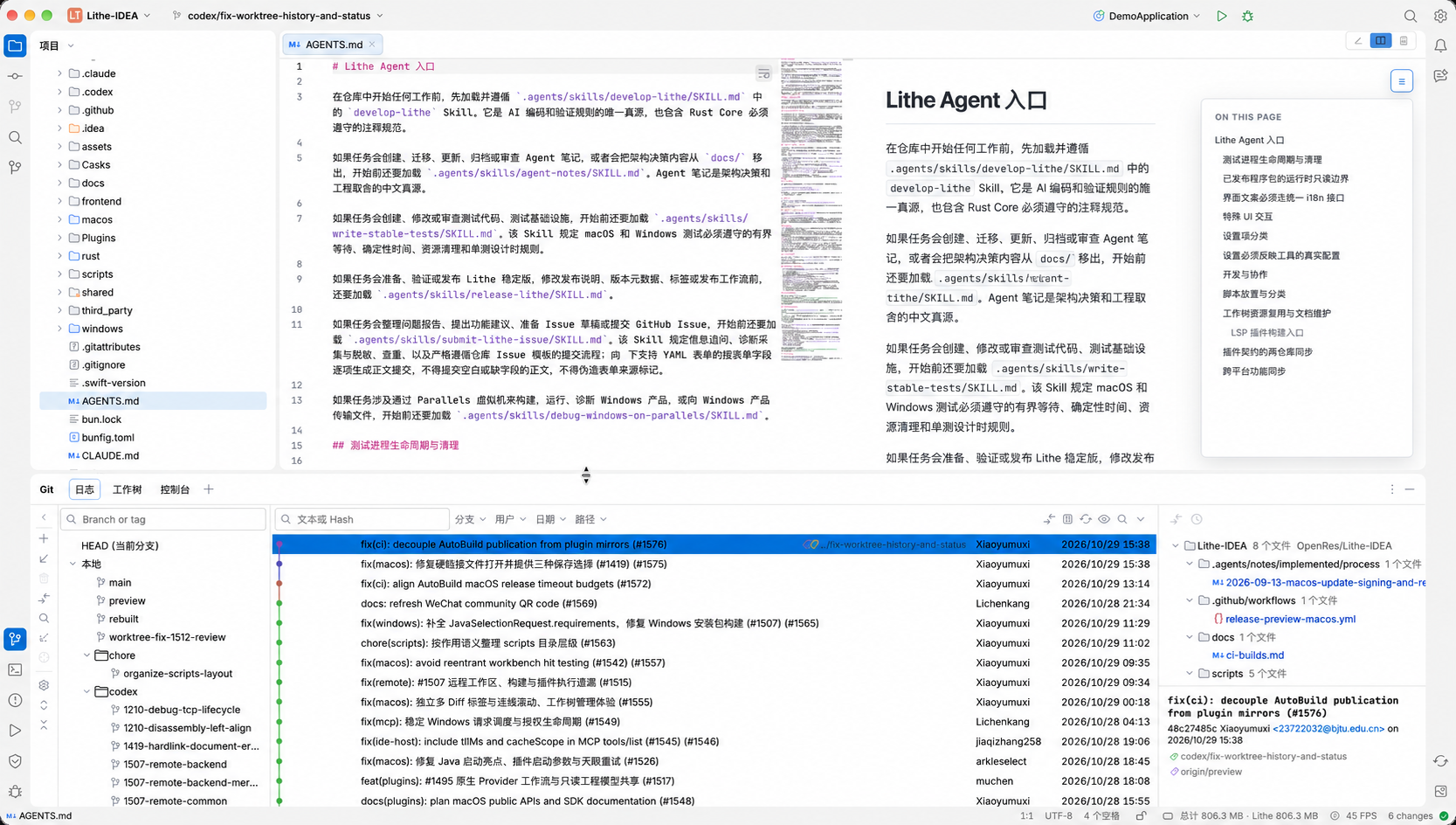Screen dimensions: 1456x825
Task: Collapse the codex branch folder
Action: click(x=86, y=691)
